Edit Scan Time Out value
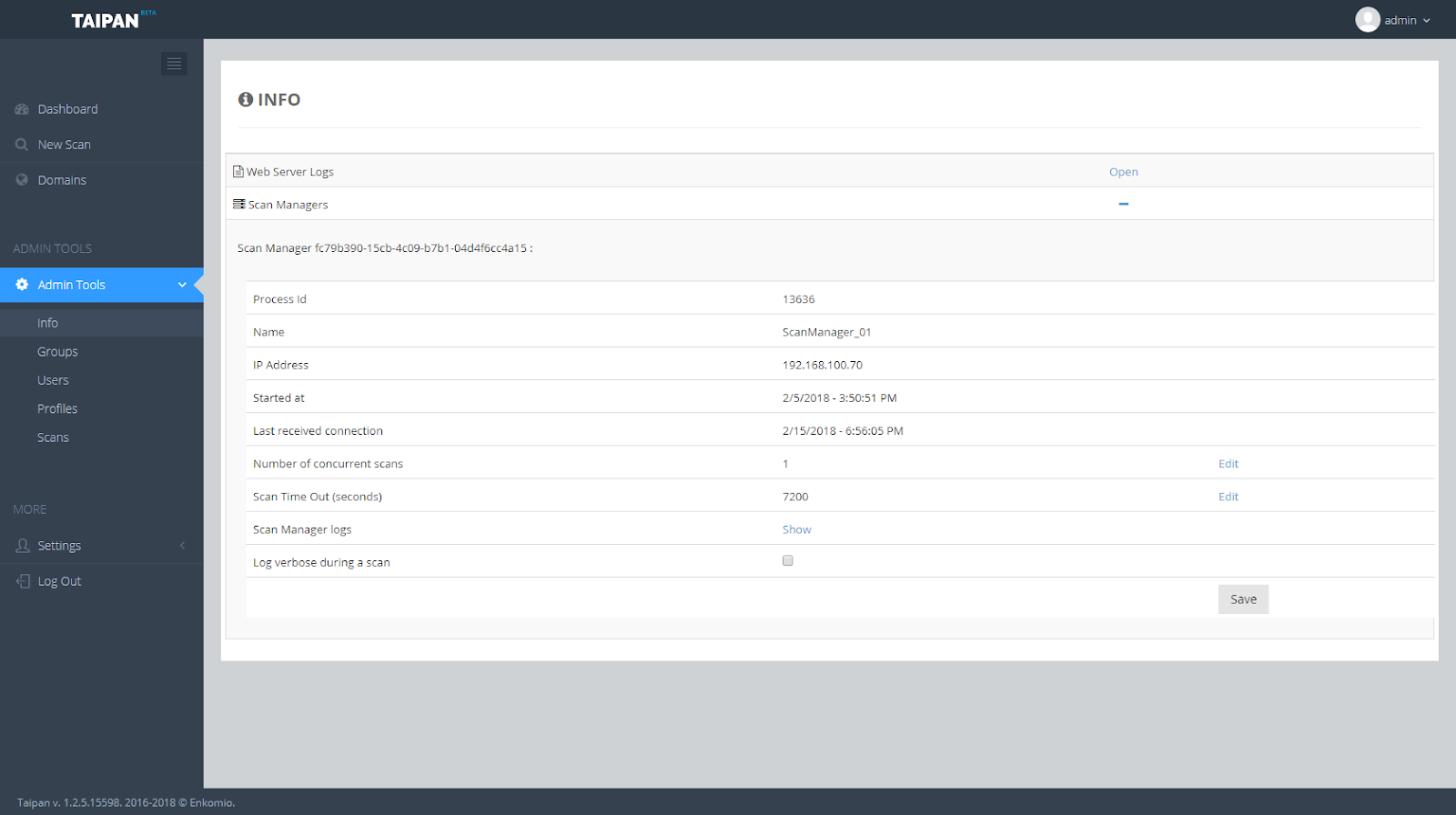The height and width of the screenshot is (815, 1456). pyautogui.click(x=1228, y=497)
